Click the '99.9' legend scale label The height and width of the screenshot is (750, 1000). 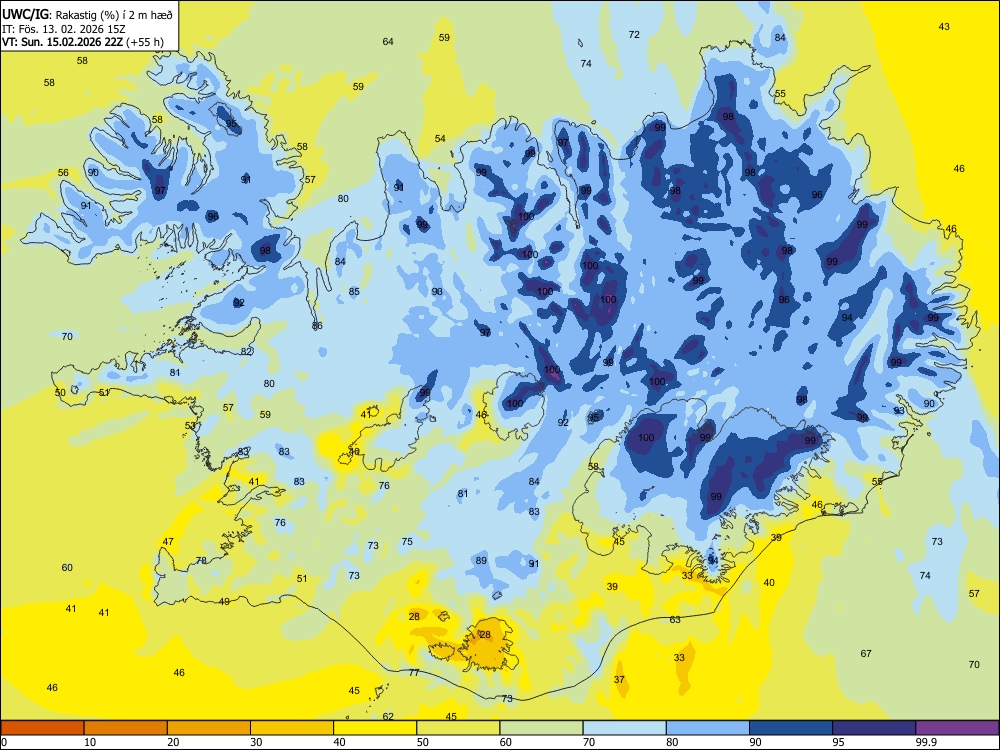[x=925, y=742]
